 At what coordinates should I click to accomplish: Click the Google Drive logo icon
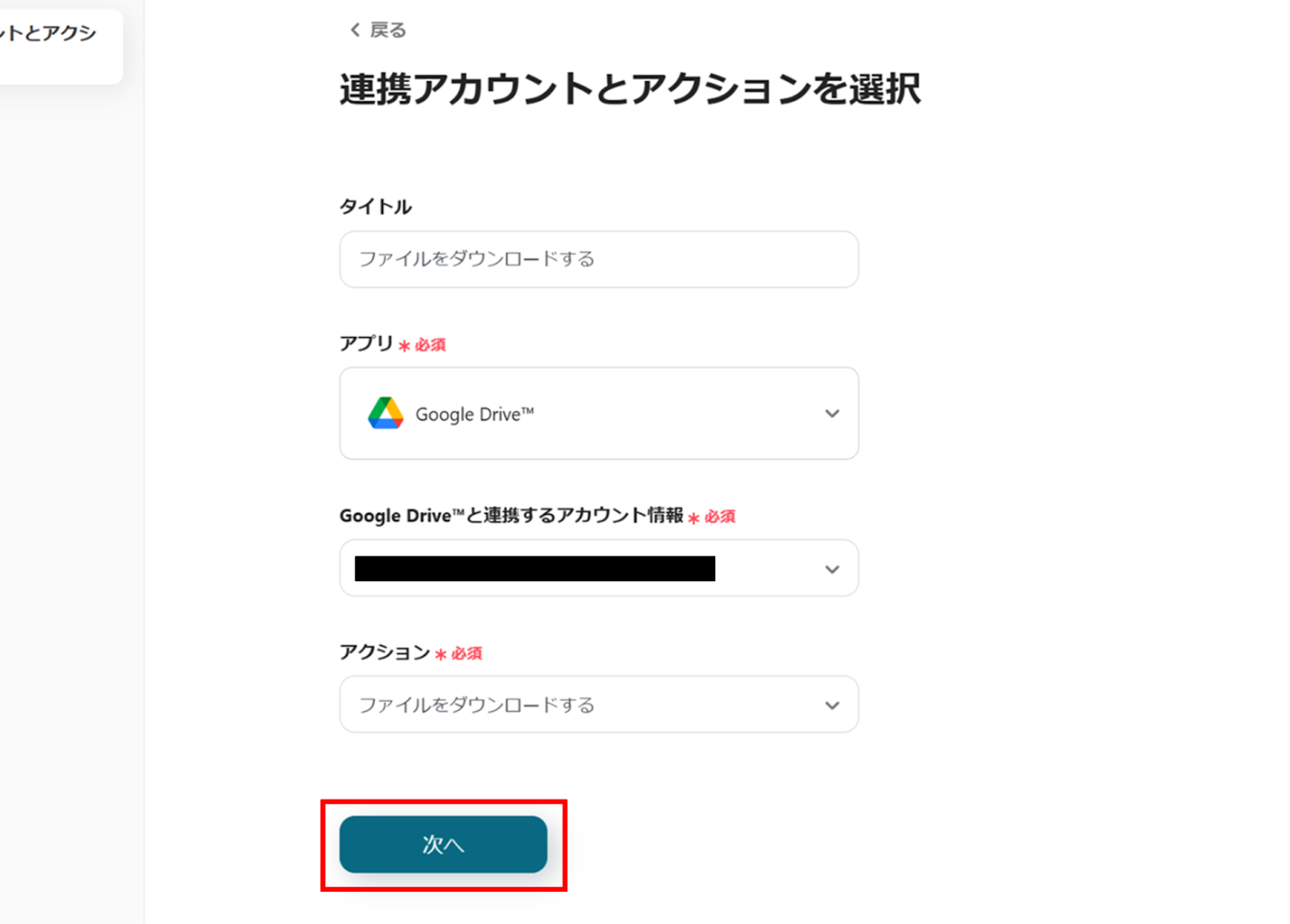(x=385, y=414)
